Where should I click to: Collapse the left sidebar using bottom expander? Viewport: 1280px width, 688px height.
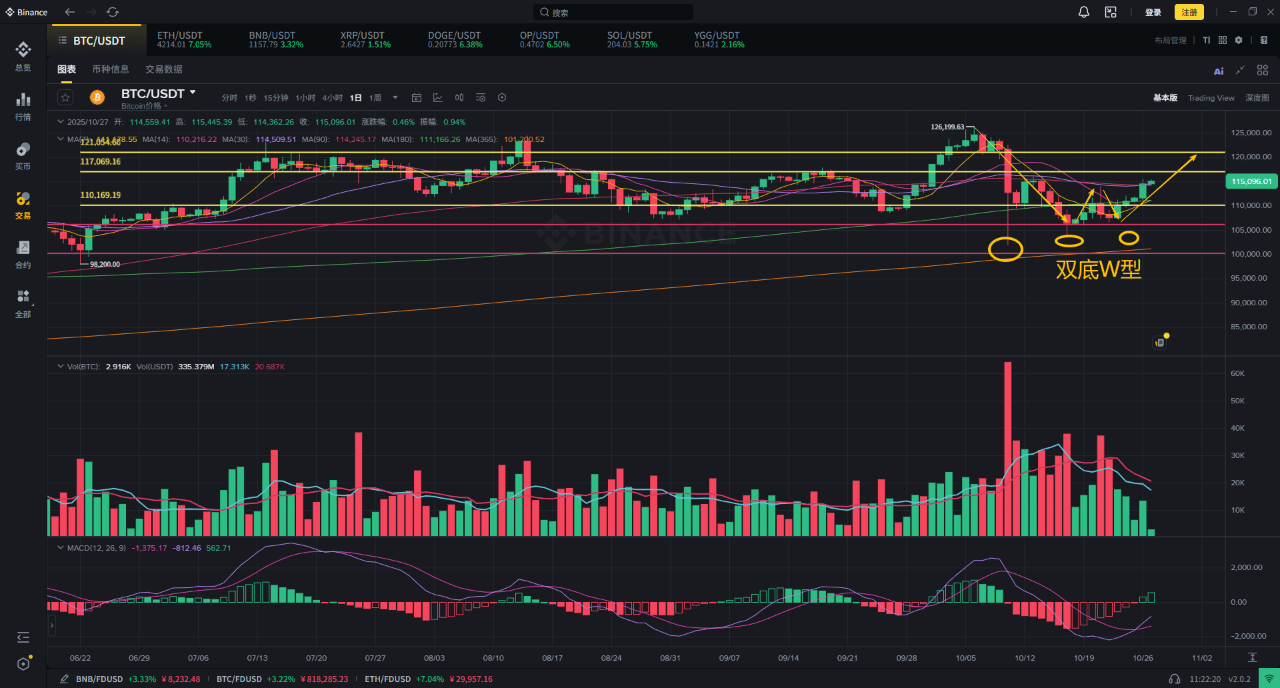click(22, 637)
